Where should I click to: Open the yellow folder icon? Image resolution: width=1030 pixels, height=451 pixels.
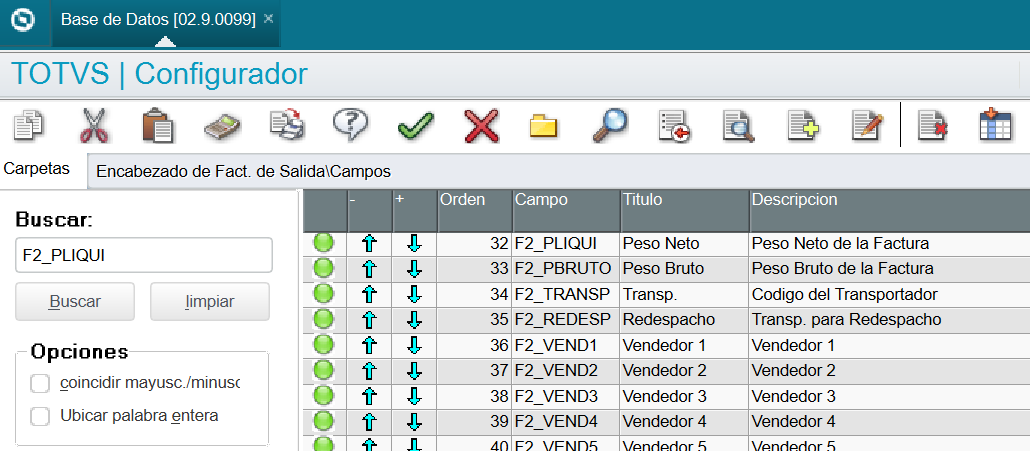(543, 126)
